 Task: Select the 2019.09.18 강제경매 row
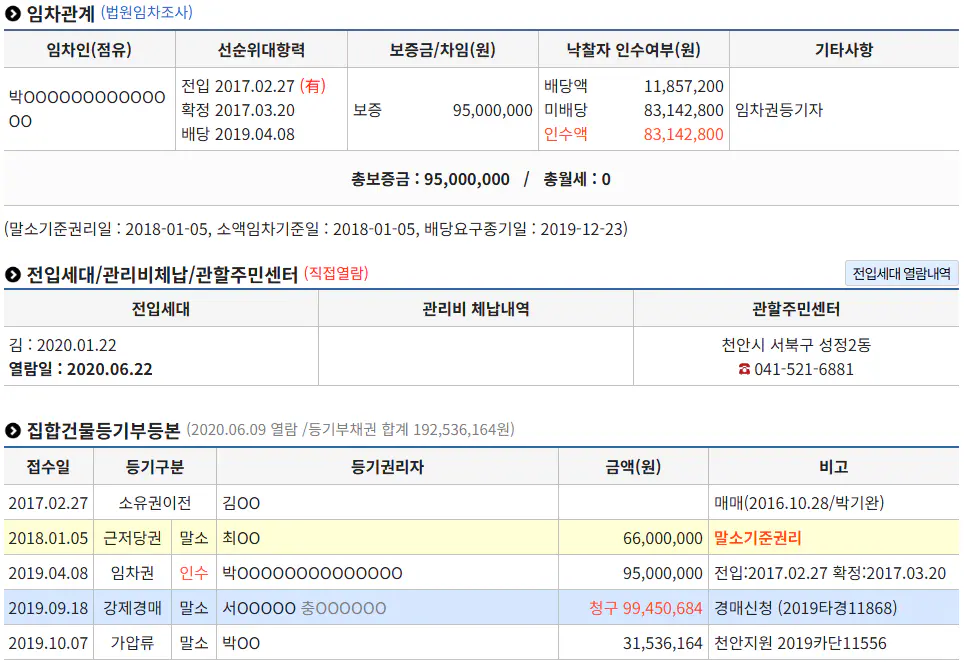(481, 608)
